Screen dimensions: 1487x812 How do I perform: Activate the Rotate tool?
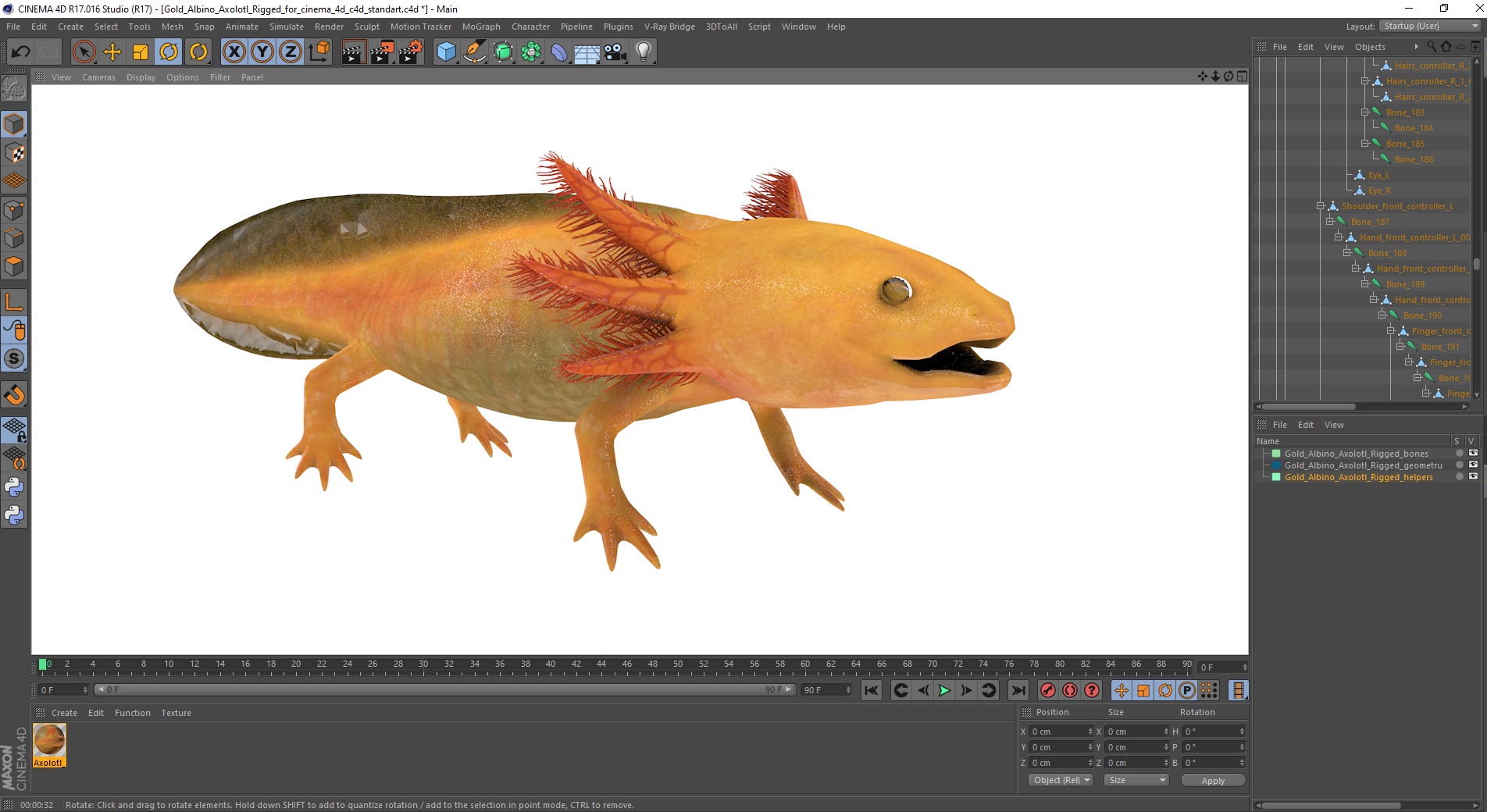[169, 52]
